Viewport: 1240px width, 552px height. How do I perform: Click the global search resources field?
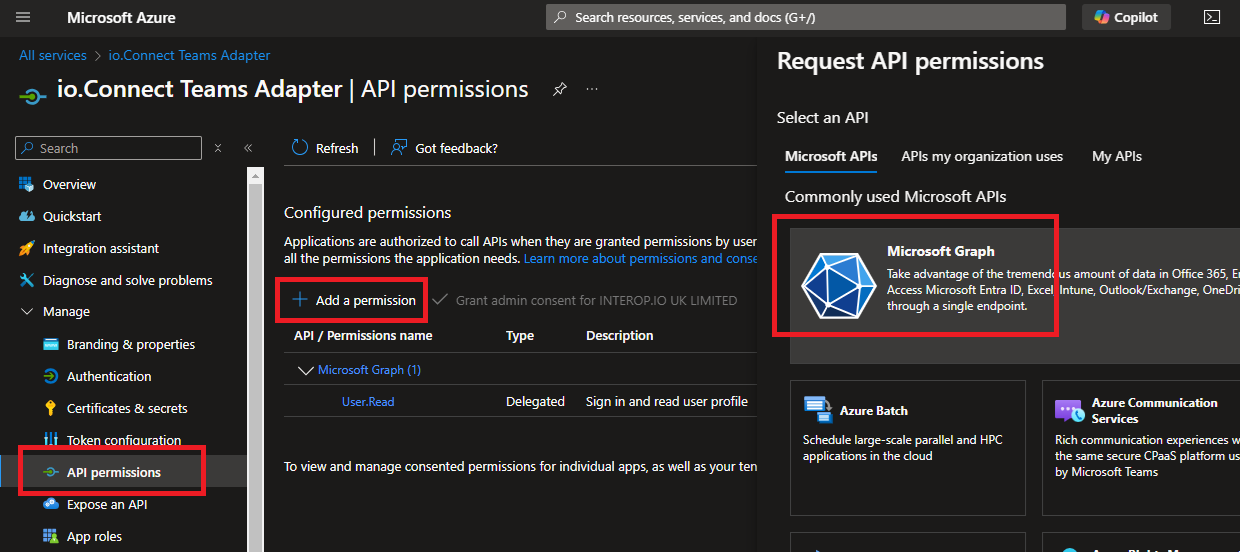click(806, 17)
